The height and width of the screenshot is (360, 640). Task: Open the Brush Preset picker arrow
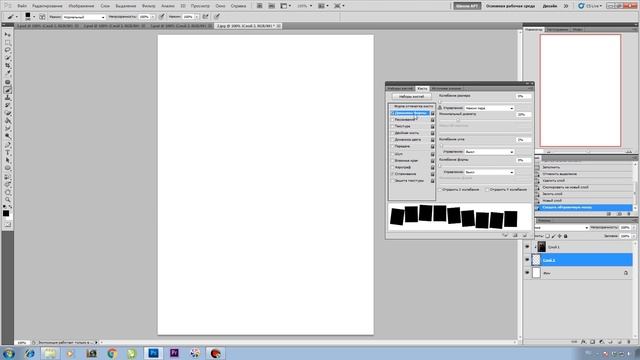pos(33,17)
